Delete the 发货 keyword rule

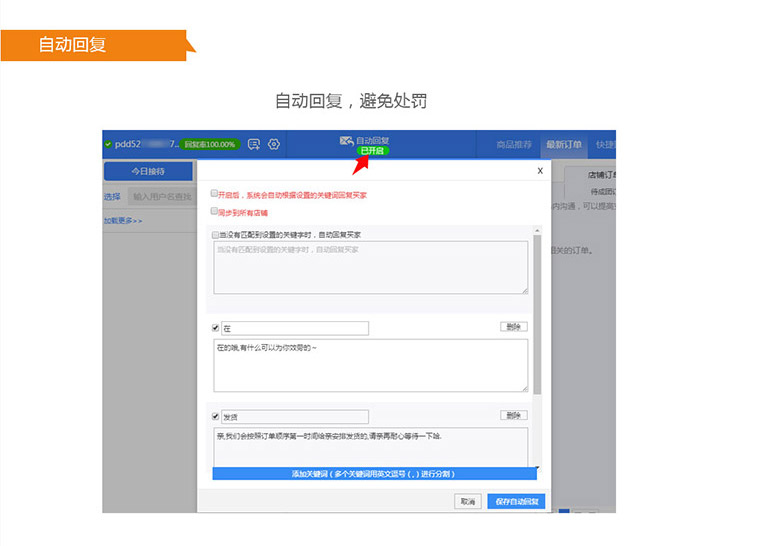coord(513,415)
